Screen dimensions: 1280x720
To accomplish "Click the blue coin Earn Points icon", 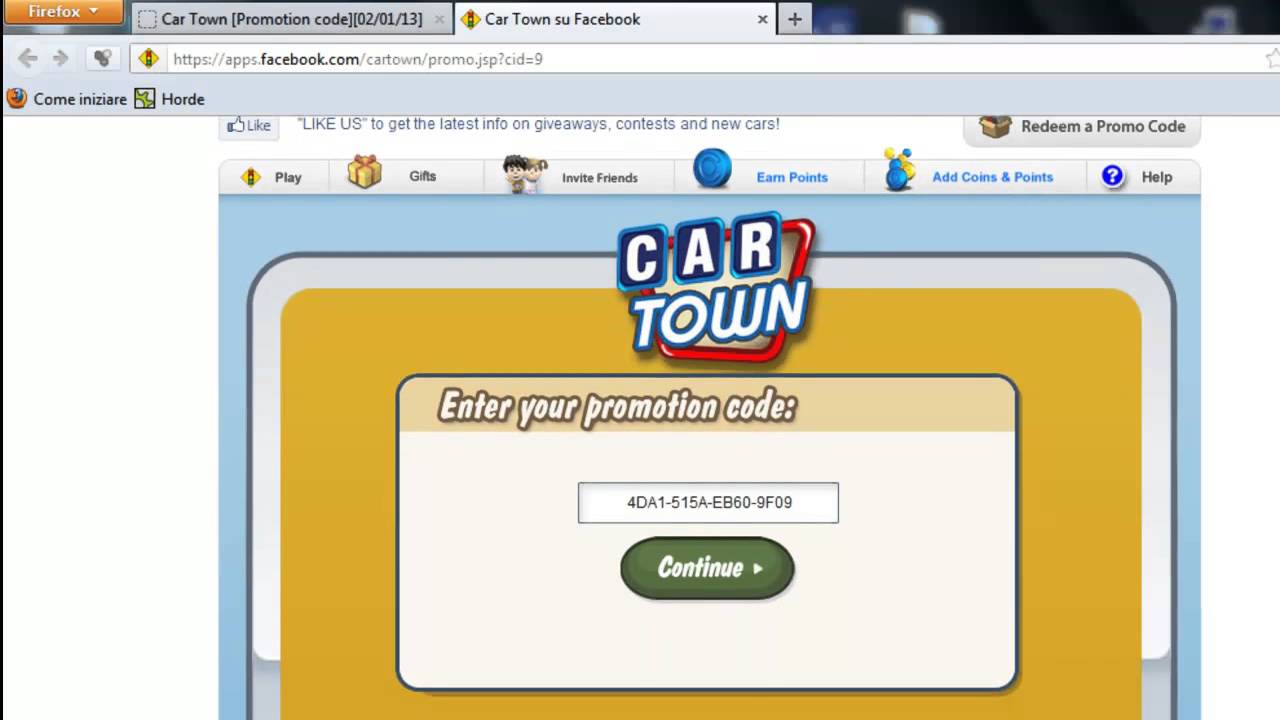I will (712, 169).
